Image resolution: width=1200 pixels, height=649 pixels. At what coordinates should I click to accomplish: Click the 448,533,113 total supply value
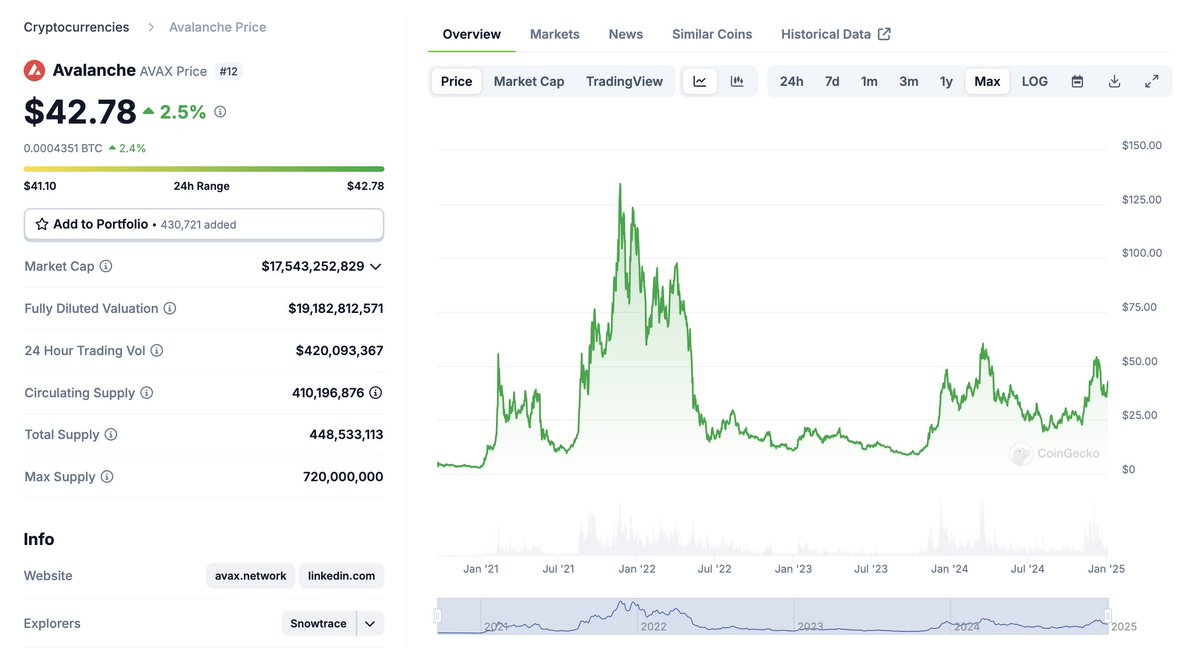(346, 435)
